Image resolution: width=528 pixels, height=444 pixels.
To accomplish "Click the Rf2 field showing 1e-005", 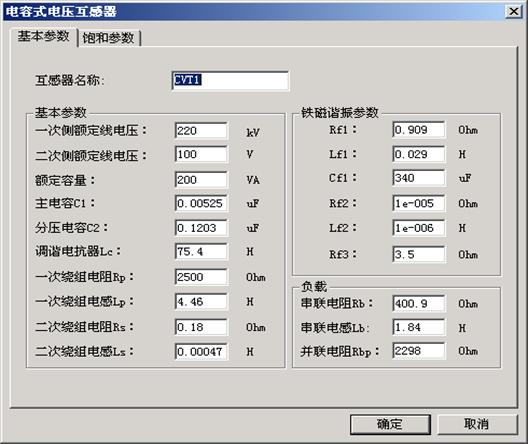I will click(x=419, y=204).
